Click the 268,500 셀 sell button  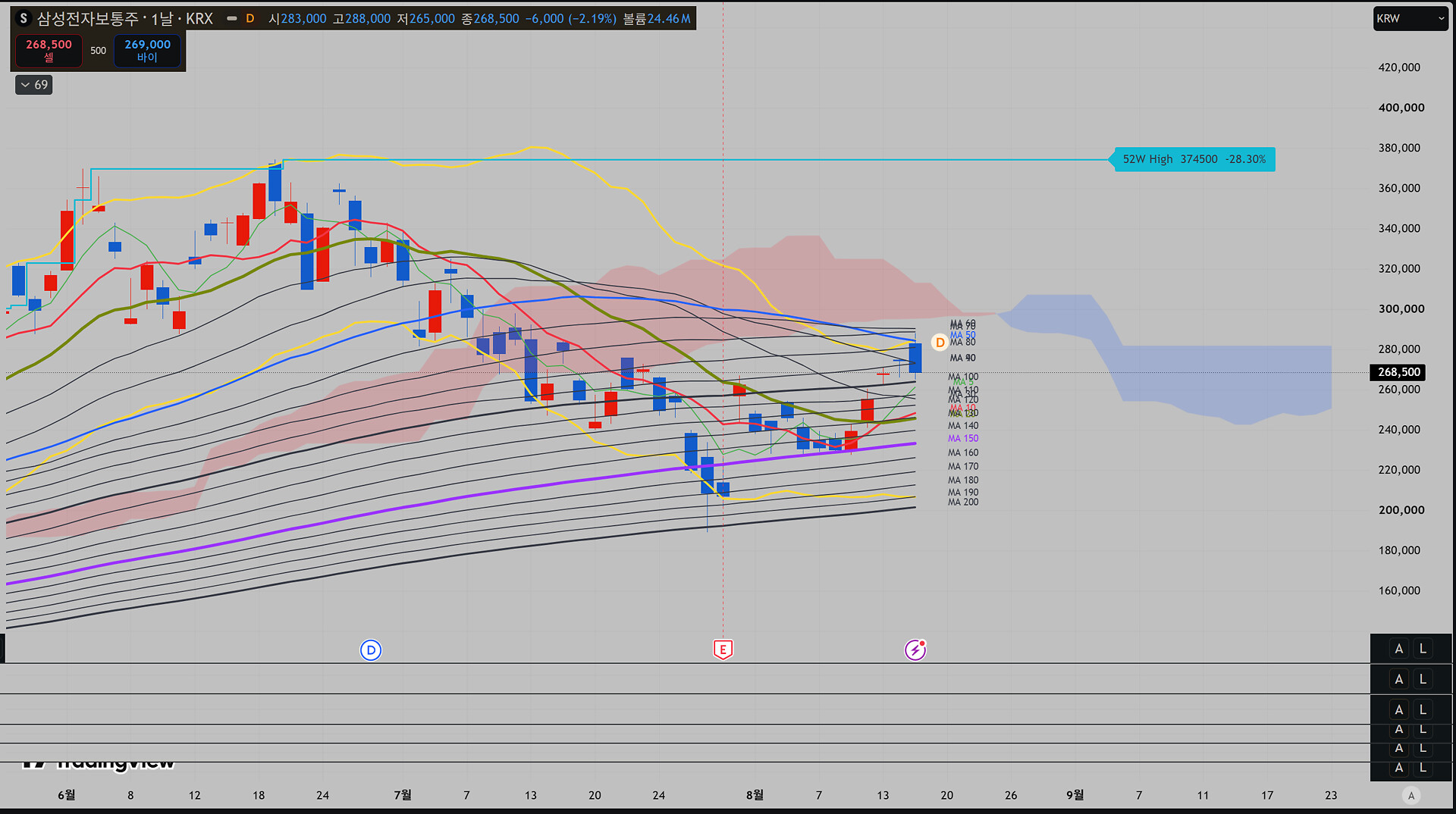49,51
